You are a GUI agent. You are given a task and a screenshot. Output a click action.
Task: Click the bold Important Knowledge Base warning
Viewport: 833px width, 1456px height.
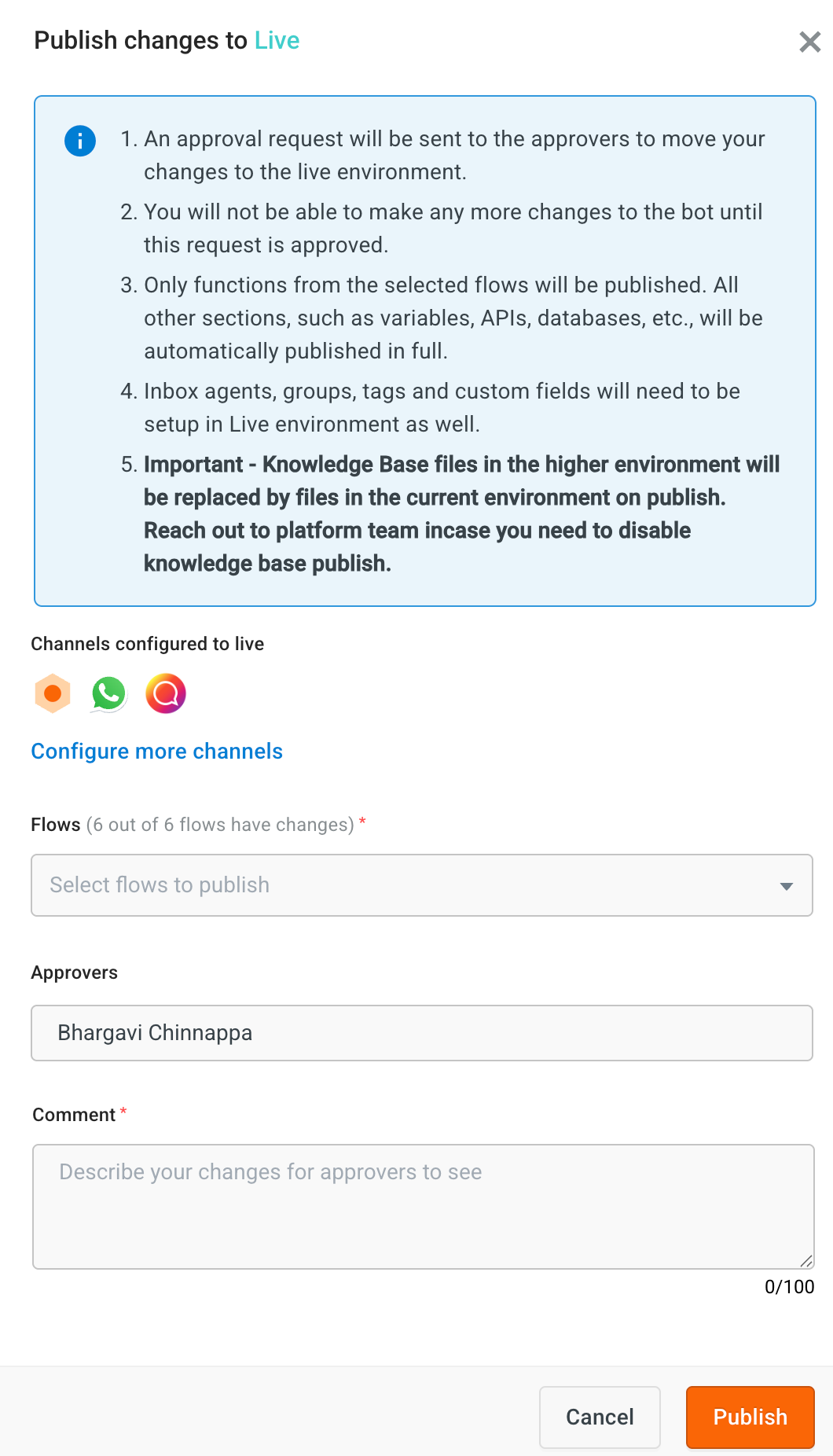click(x=461, y=513)
